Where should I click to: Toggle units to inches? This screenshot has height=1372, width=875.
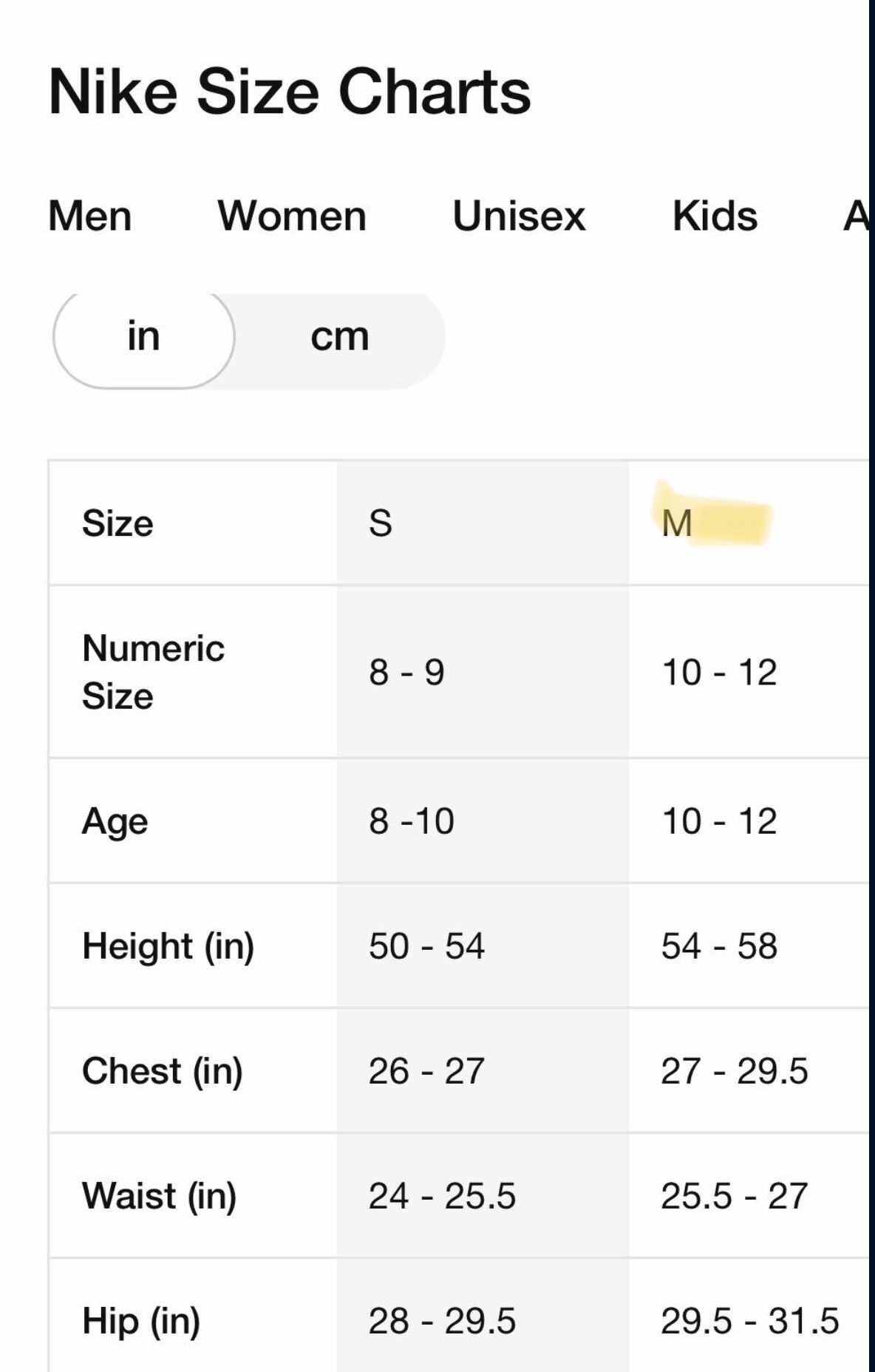[x=143, y=337]
